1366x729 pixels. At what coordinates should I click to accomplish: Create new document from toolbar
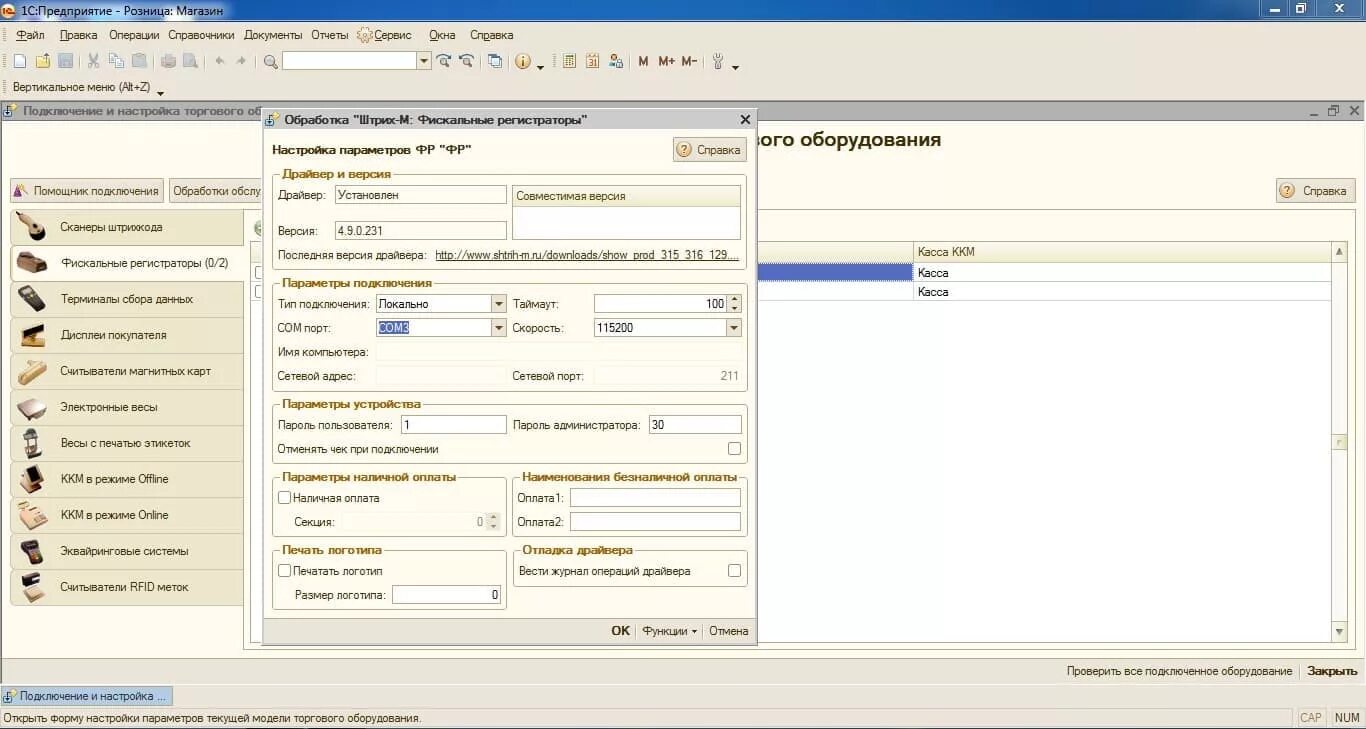point(19,61)
